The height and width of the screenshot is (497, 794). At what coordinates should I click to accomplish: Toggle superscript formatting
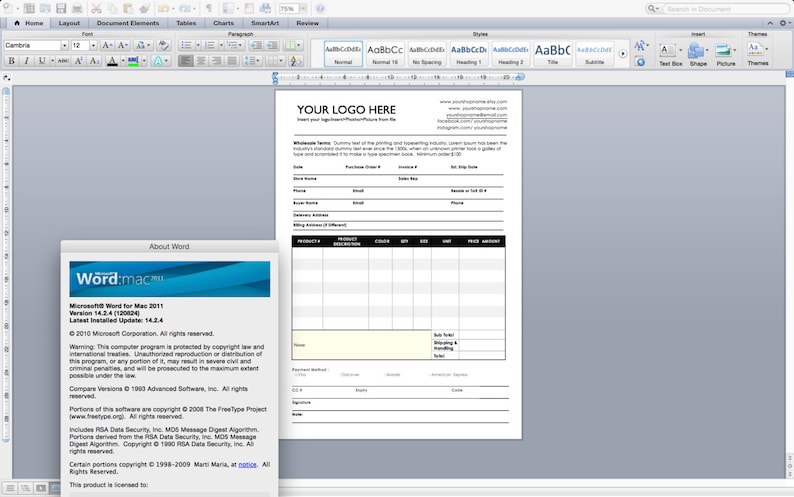[79, 61]
